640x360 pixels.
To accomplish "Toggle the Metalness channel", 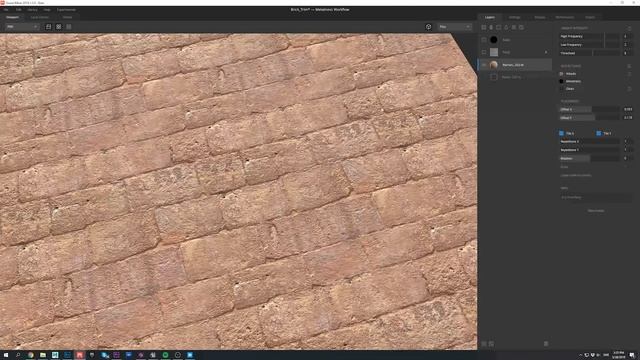I will click(562, 81).
